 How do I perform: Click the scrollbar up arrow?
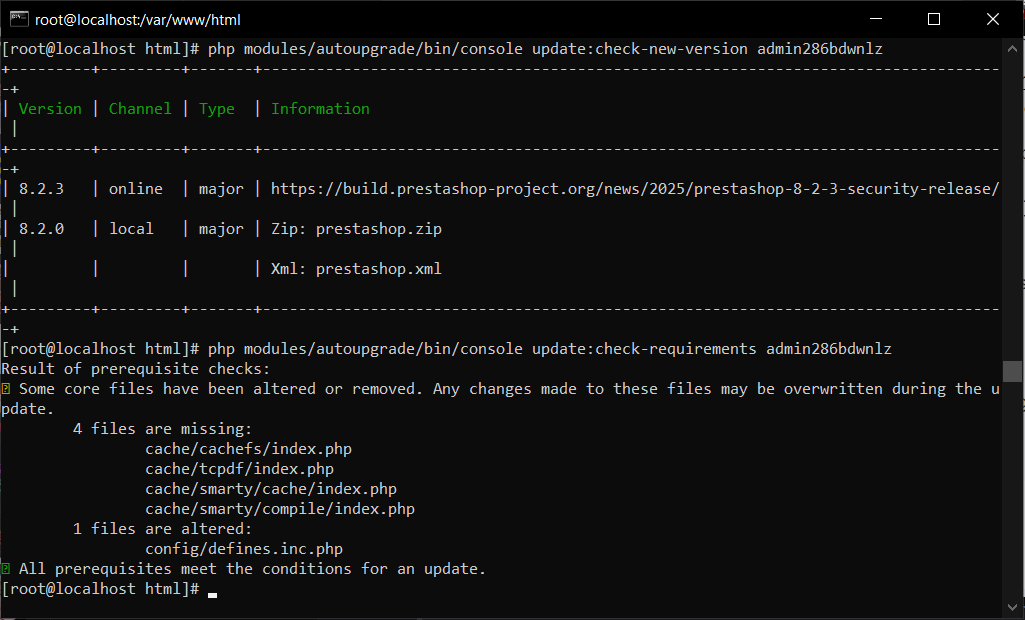click(x=1013, y=47)
